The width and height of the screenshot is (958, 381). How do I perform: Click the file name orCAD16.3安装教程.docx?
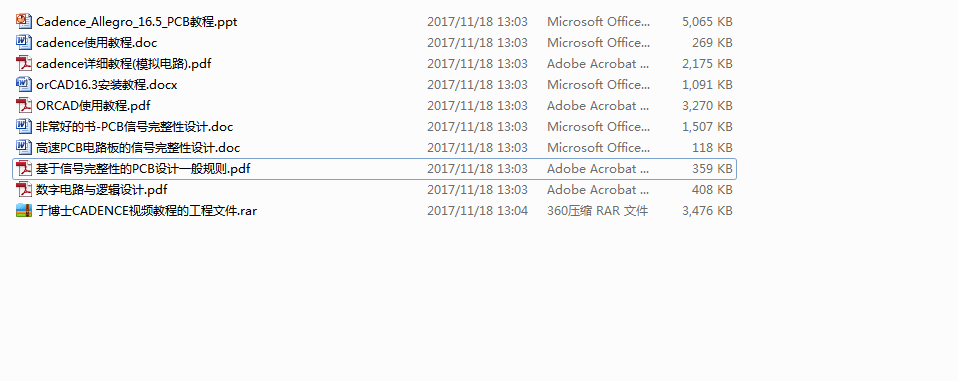106,85
